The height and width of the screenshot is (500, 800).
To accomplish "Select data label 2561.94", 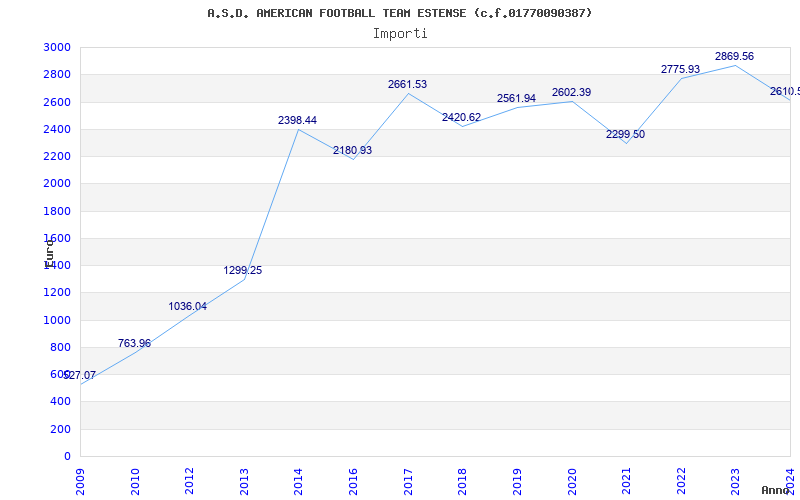I will click(516, 98).
